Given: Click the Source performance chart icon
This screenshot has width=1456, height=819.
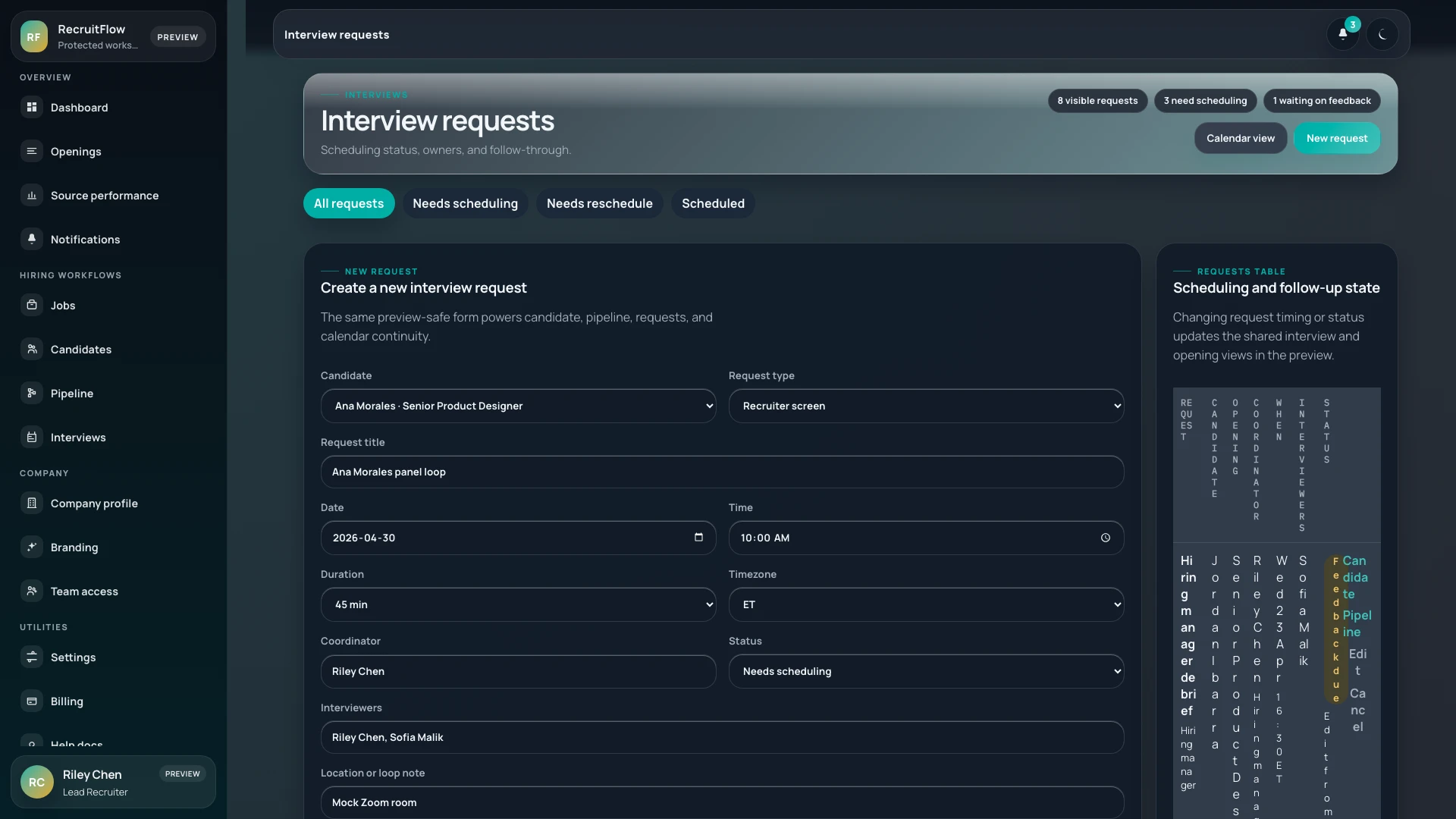Looking at the screenshot, I should (32, 195).
